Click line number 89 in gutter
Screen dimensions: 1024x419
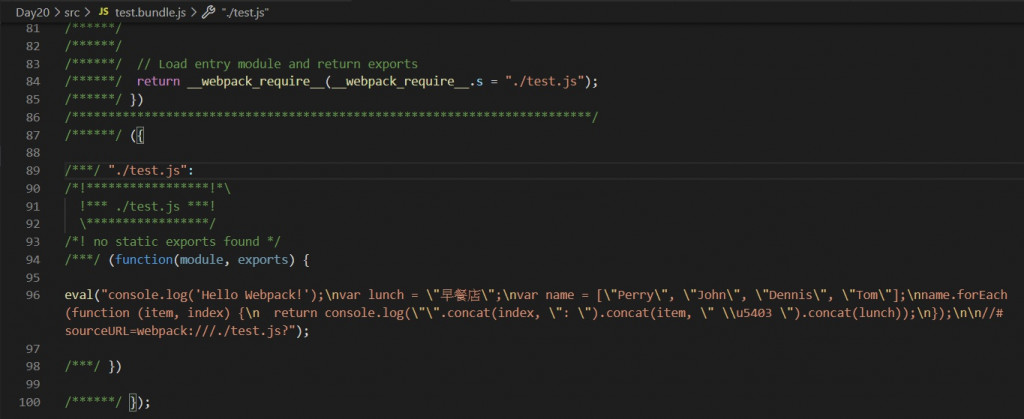point(33,170)
